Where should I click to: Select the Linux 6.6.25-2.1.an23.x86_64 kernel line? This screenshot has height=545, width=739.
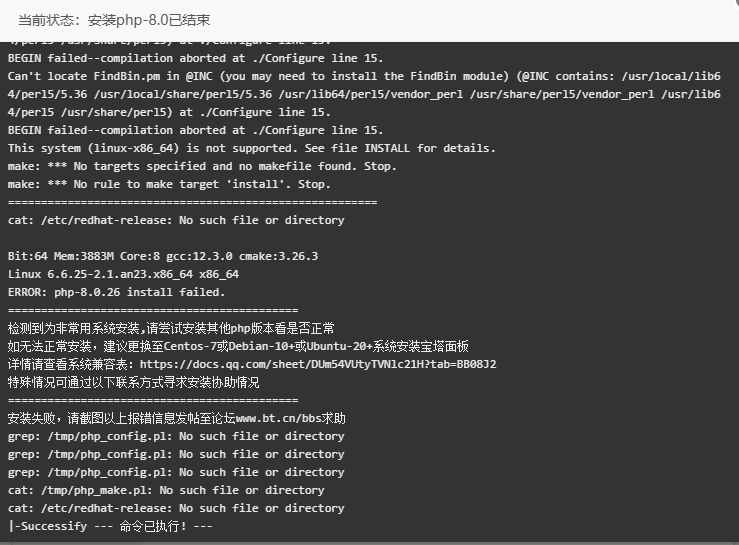tap(123, 274)
